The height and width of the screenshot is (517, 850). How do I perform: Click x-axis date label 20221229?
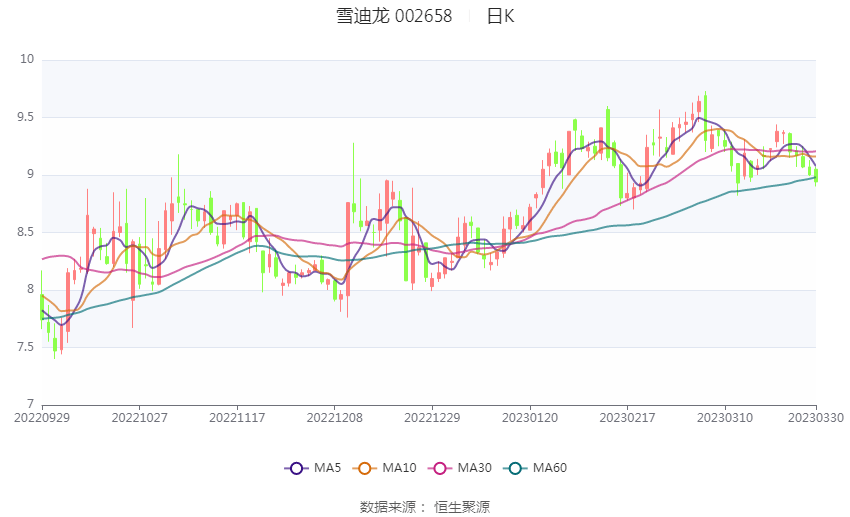(432, 418)
